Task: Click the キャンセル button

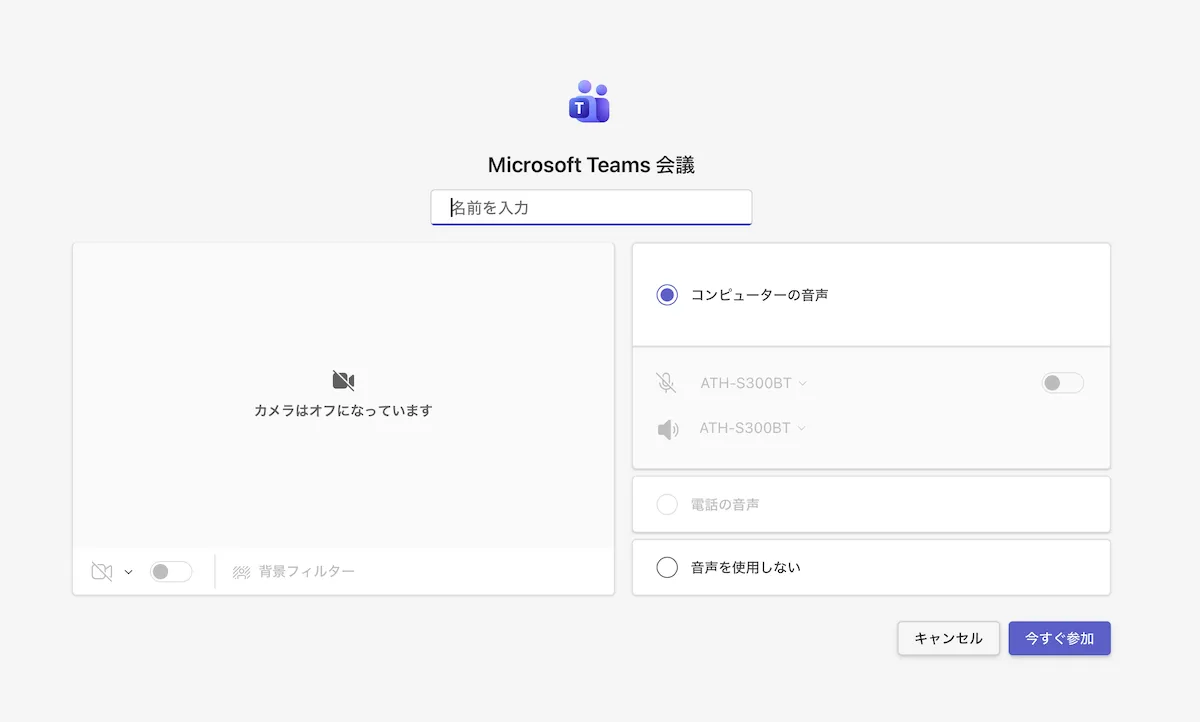Action: 948,638
